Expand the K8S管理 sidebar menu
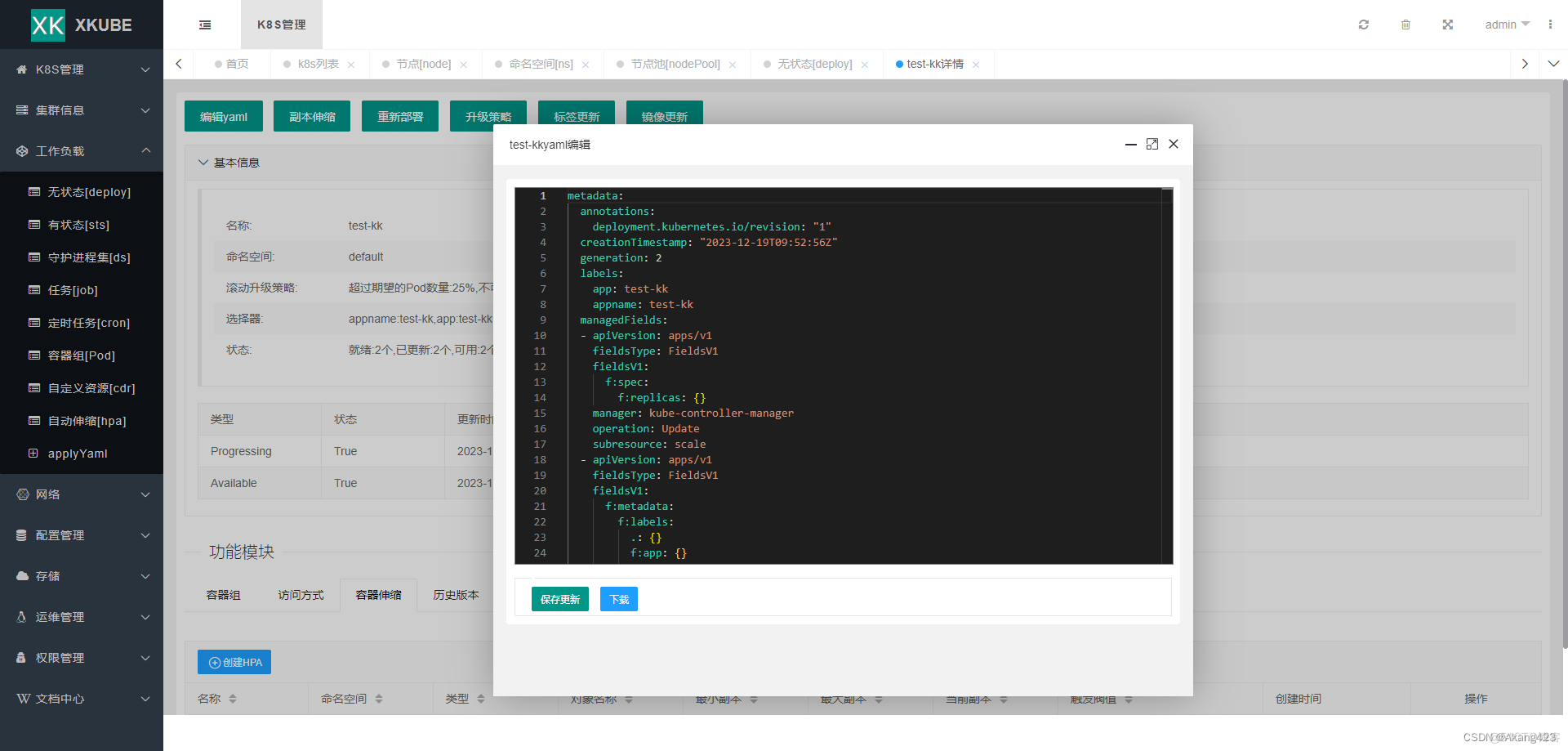 pyautogui.click(x=82, y=69)
